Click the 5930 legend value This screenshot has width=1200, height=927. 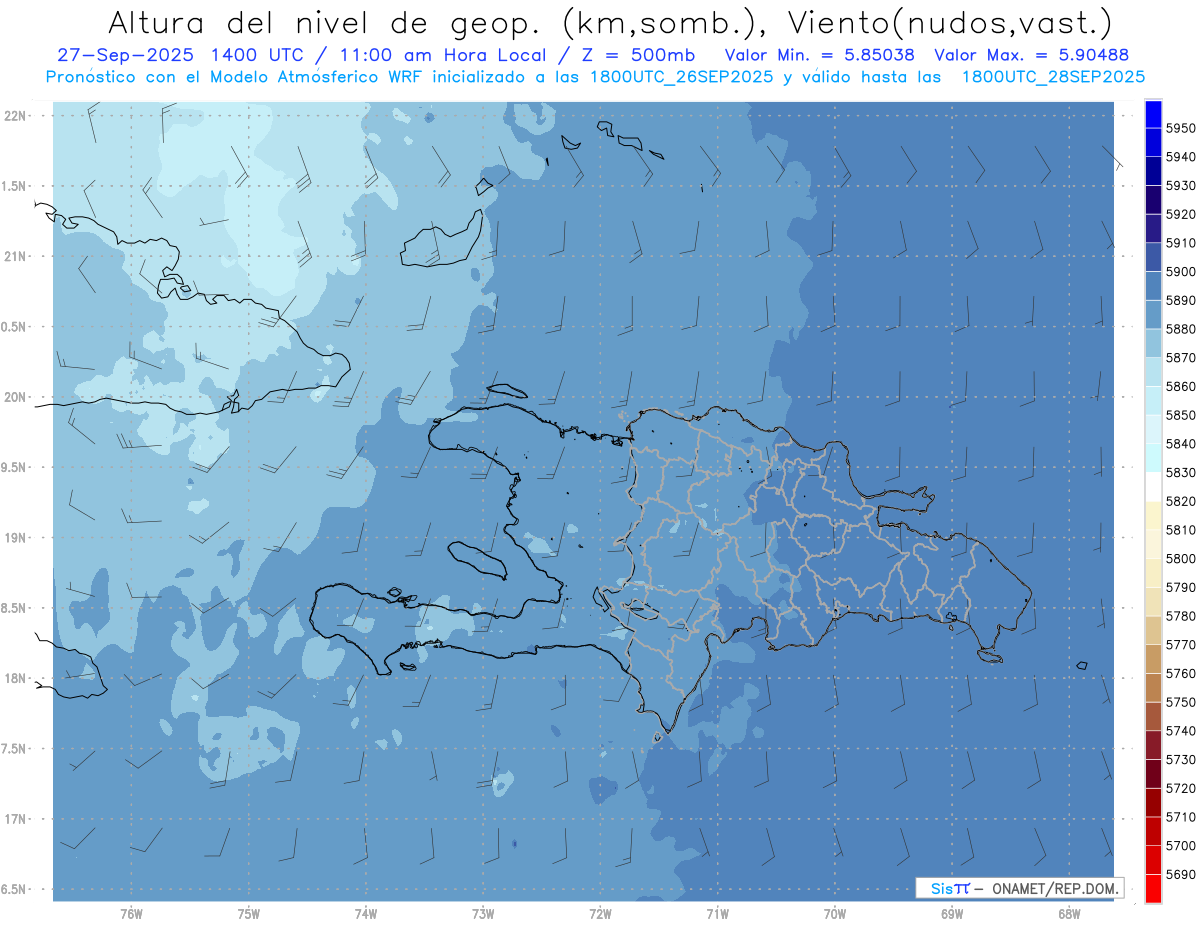[x=1180, y=186]
